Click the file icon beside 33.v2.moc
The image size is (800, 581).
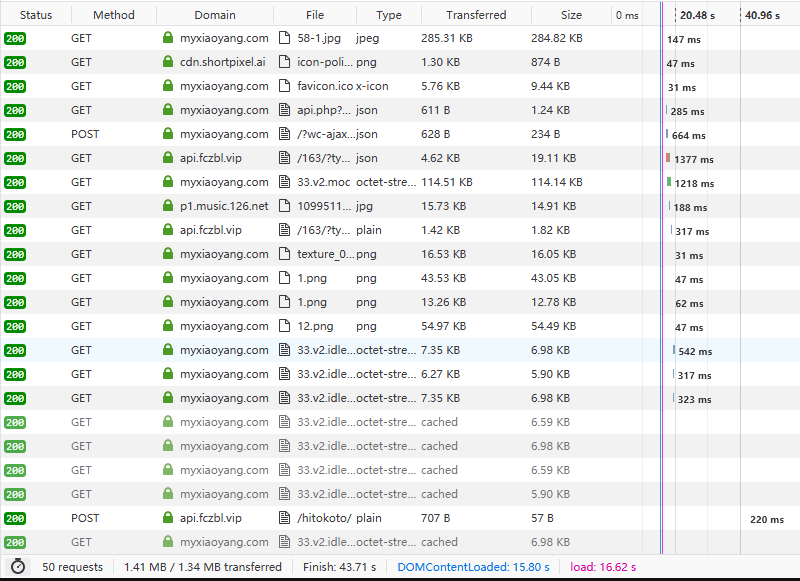284,182
